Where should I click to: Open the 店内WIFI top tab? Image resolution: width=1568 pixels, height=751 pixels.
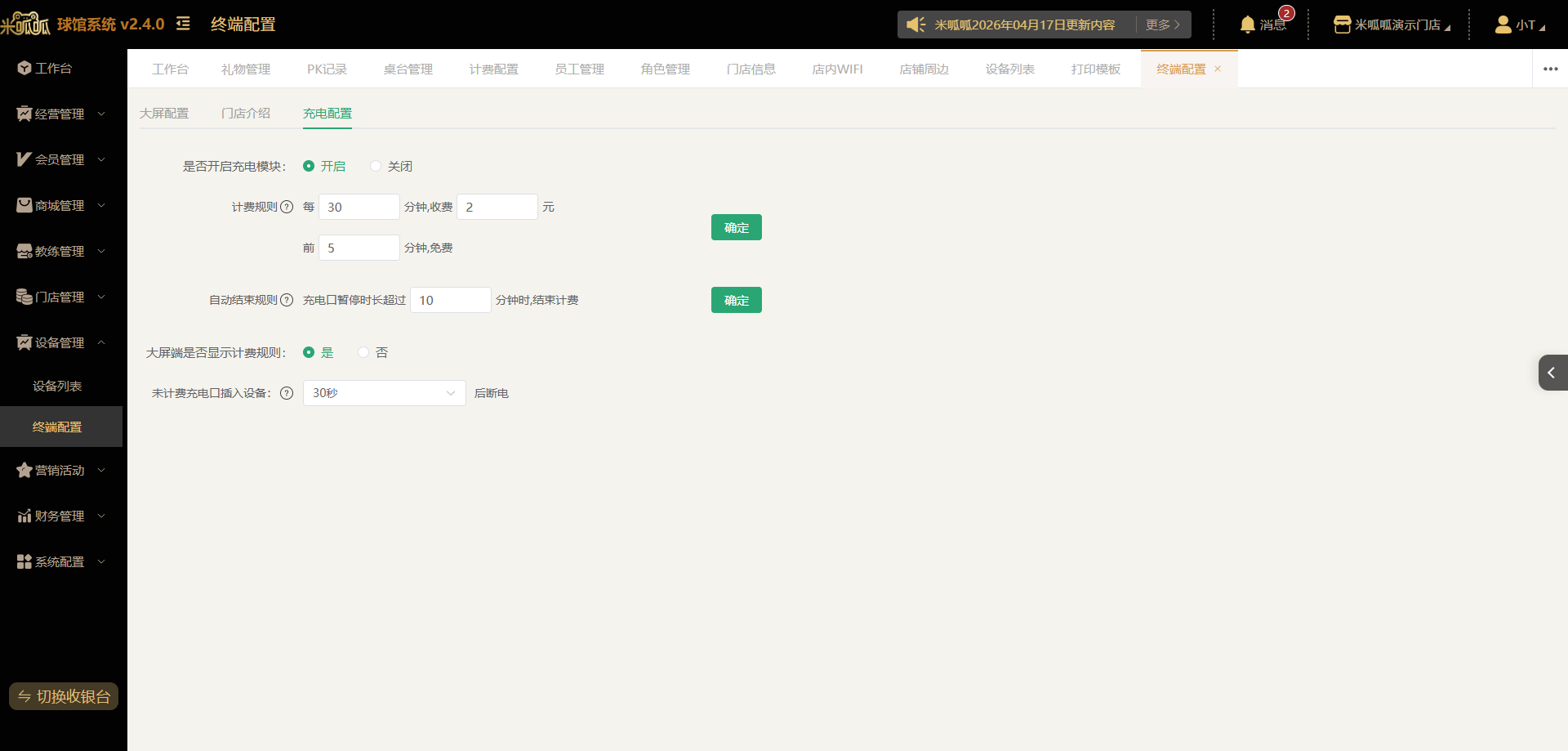pos(837,69)
